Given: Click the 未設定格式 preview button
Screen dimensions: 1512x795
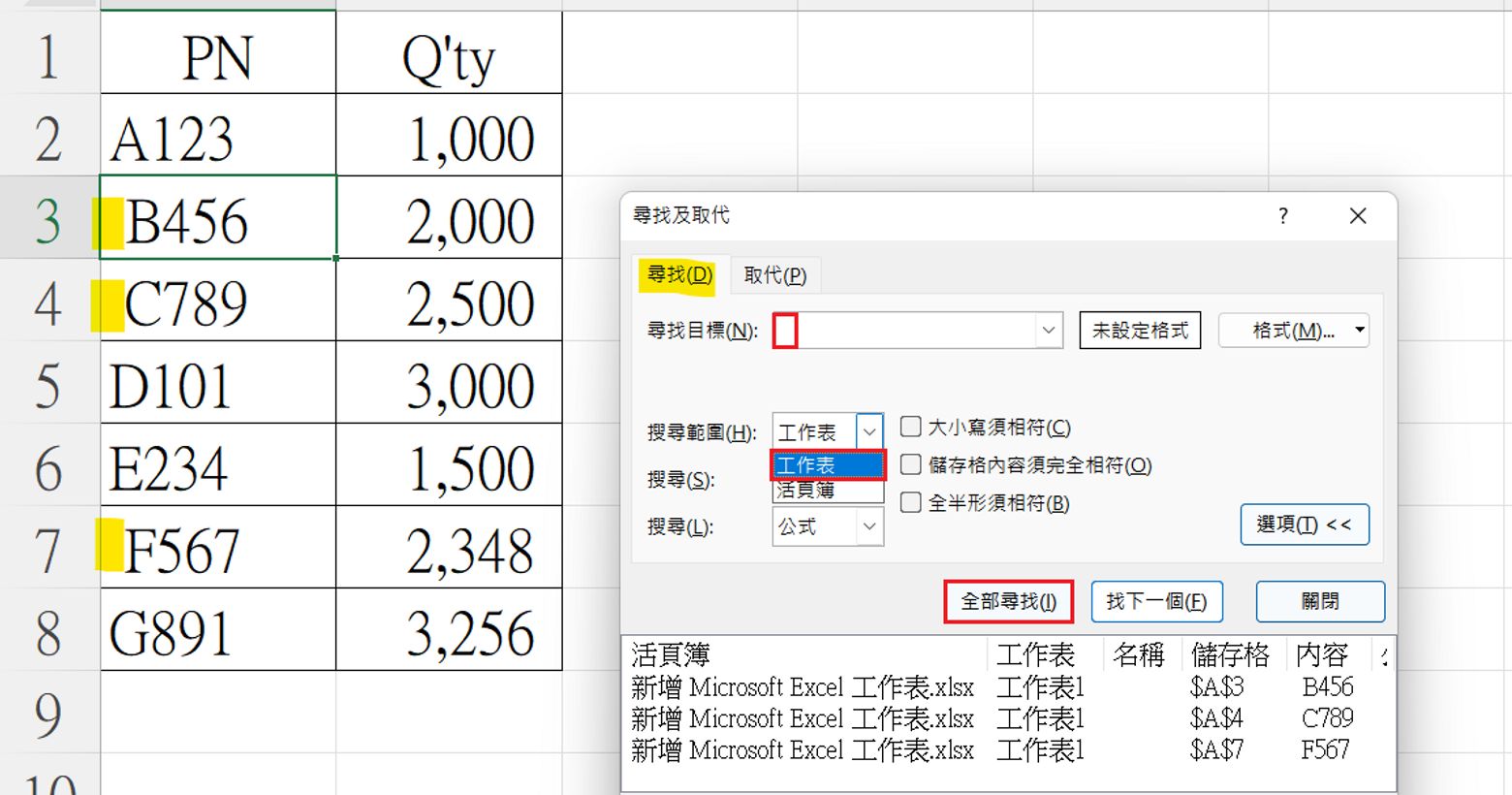Looking at the screenshot, I should click(1140, 331).
